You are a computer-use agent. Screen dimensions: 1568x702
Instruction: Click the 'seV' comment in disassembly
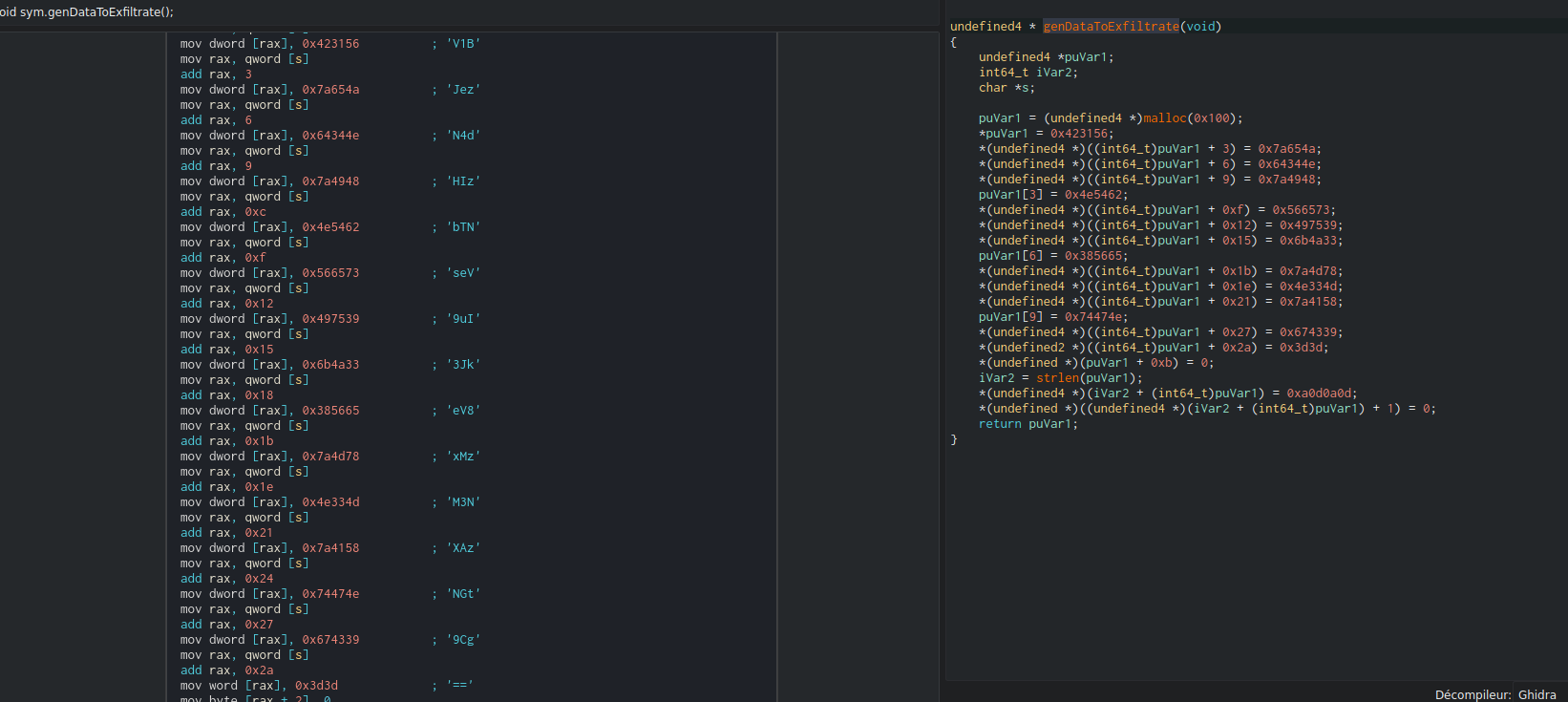[463, 273]
